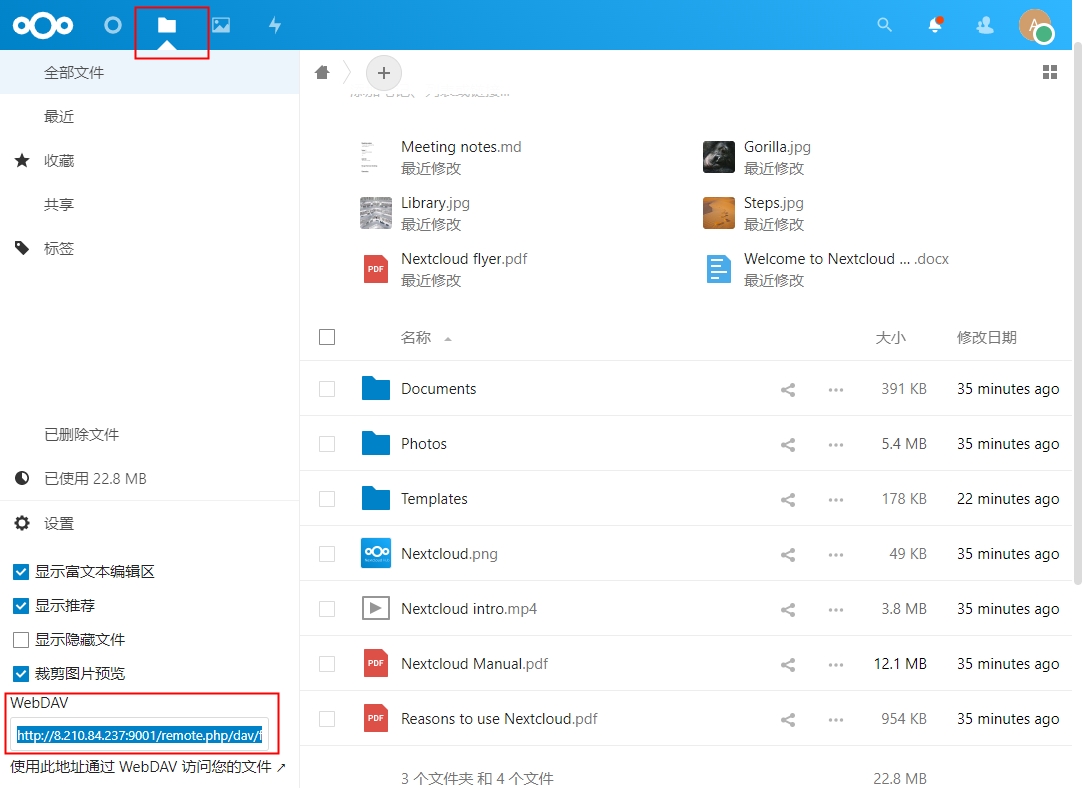Open the notifications bell
The width and height of the screenshot is (1084, 788).
click(x=935, y=25)
